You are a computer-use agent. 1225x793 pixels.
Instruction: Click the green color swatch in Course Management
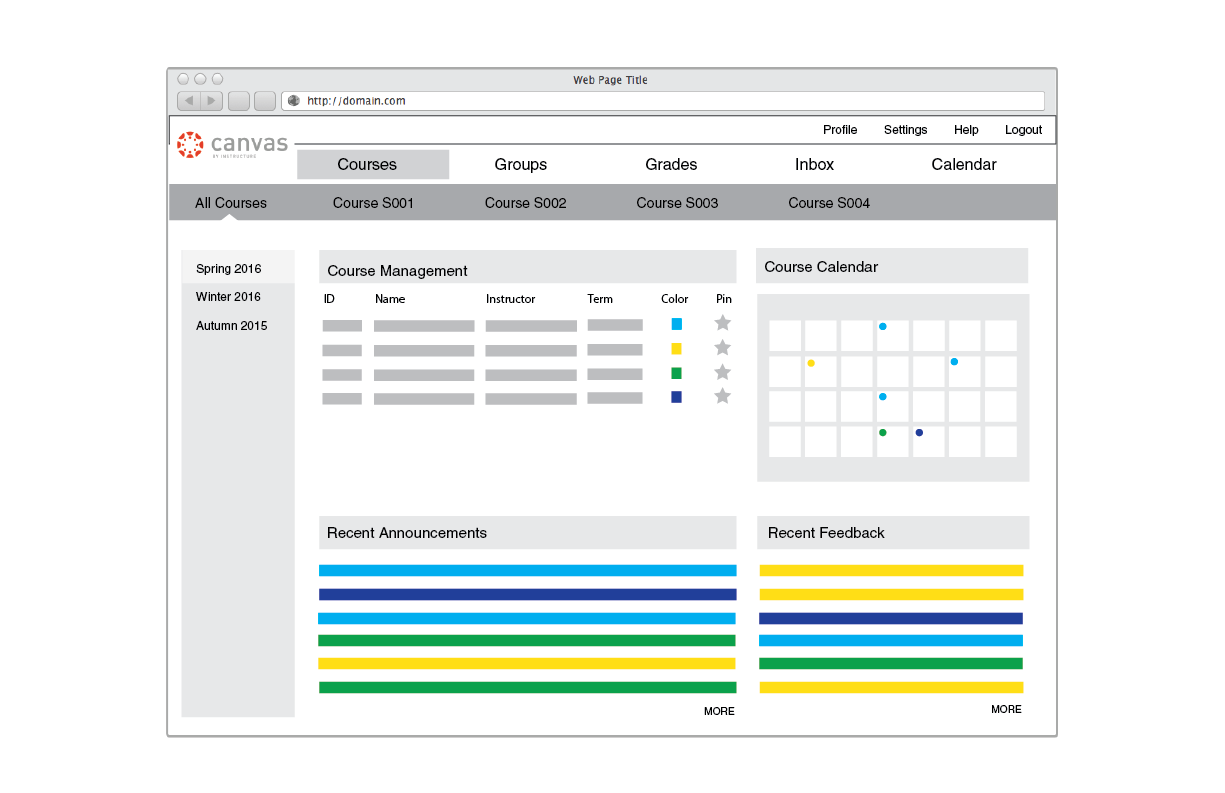pyautogui.click(x=677, y=373)
